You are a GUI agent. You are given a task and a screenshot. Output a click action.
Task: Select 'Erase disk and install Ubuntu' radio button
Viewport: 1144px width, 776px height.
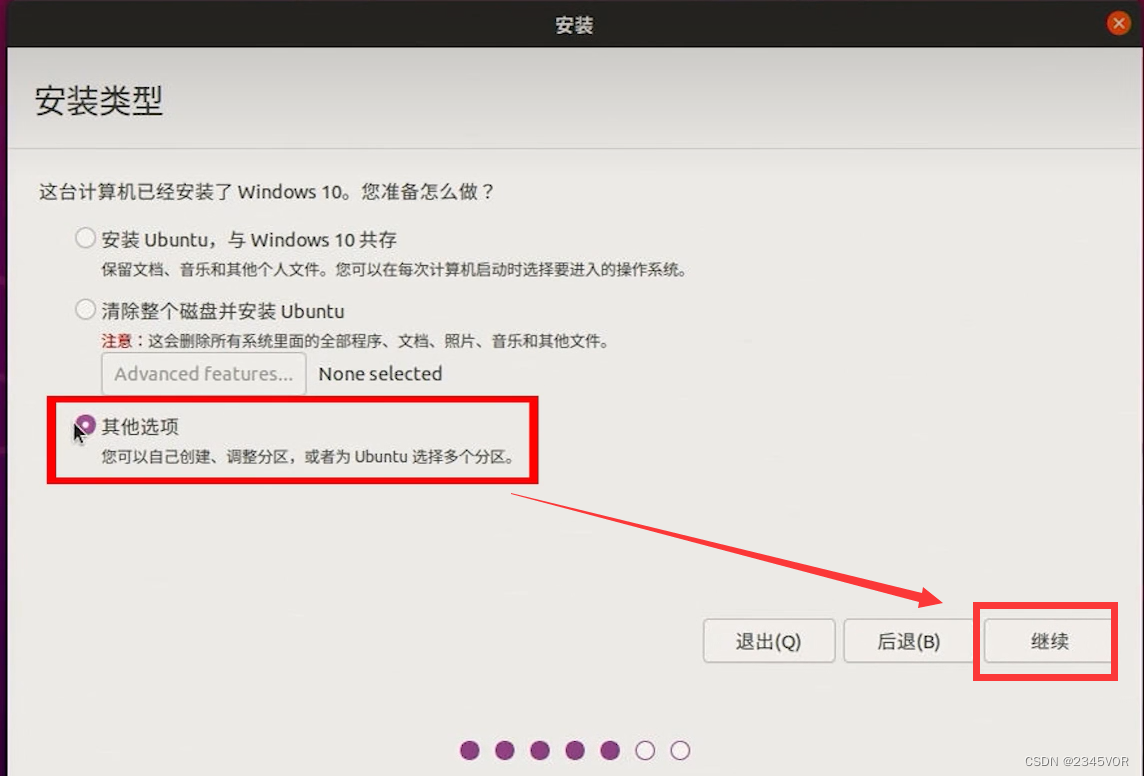(85, 310)
